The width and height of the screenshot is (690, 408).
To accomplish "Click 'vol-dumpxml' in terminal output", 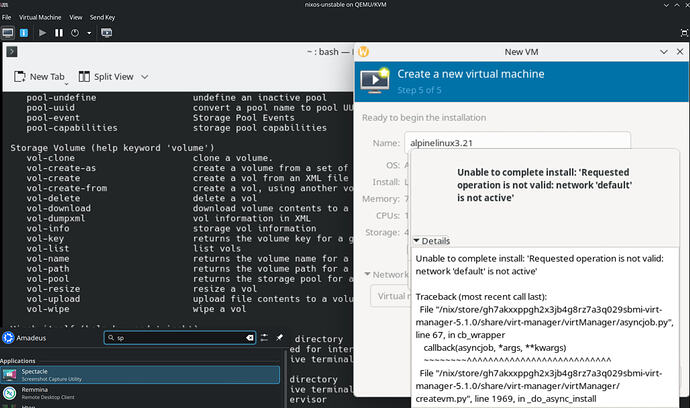I will [55, 218].
